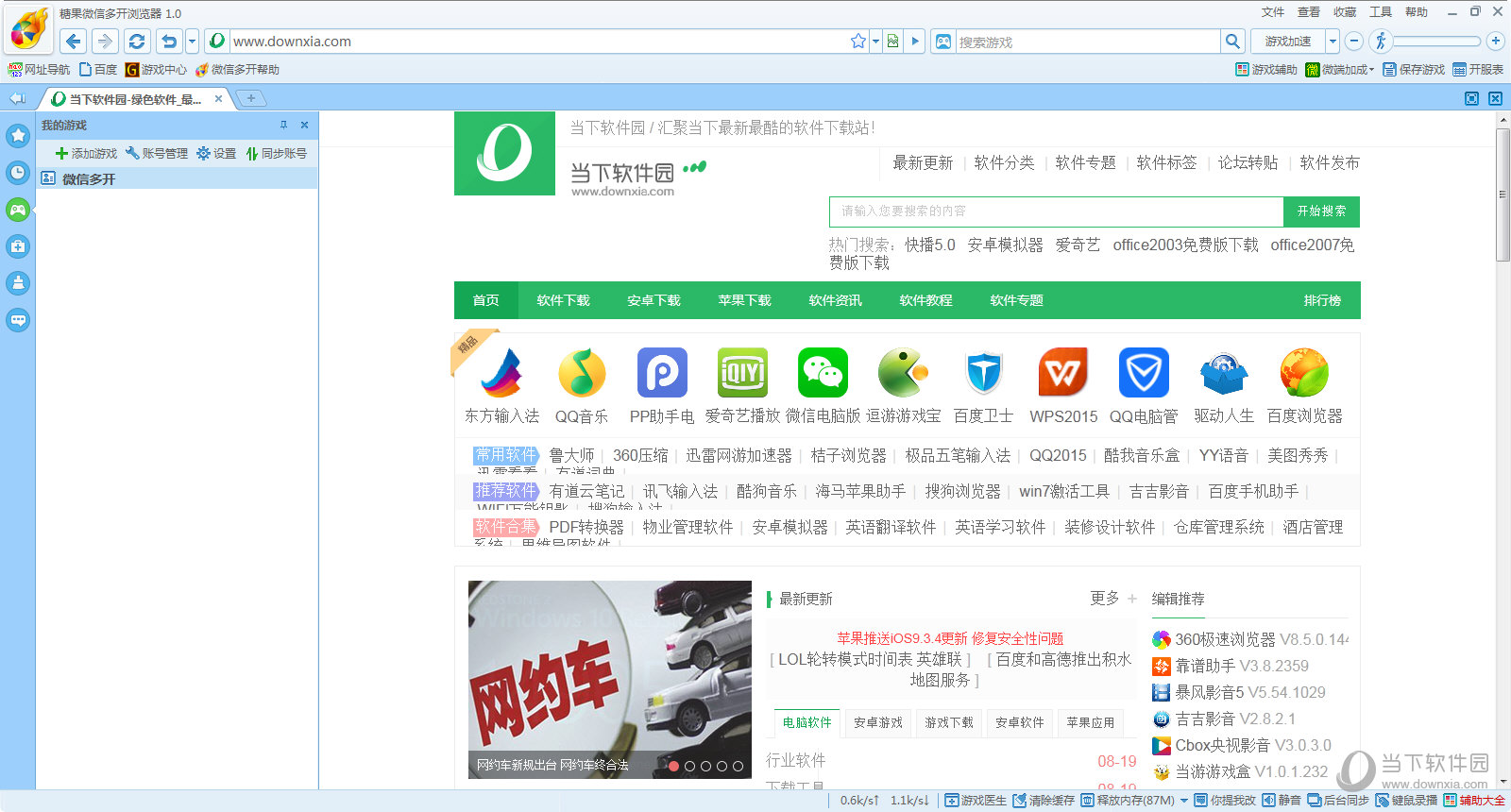Click the sidebar chat bubble icon
The width and height of the screenshot is (1511, 812).
[x=18, y=320]
